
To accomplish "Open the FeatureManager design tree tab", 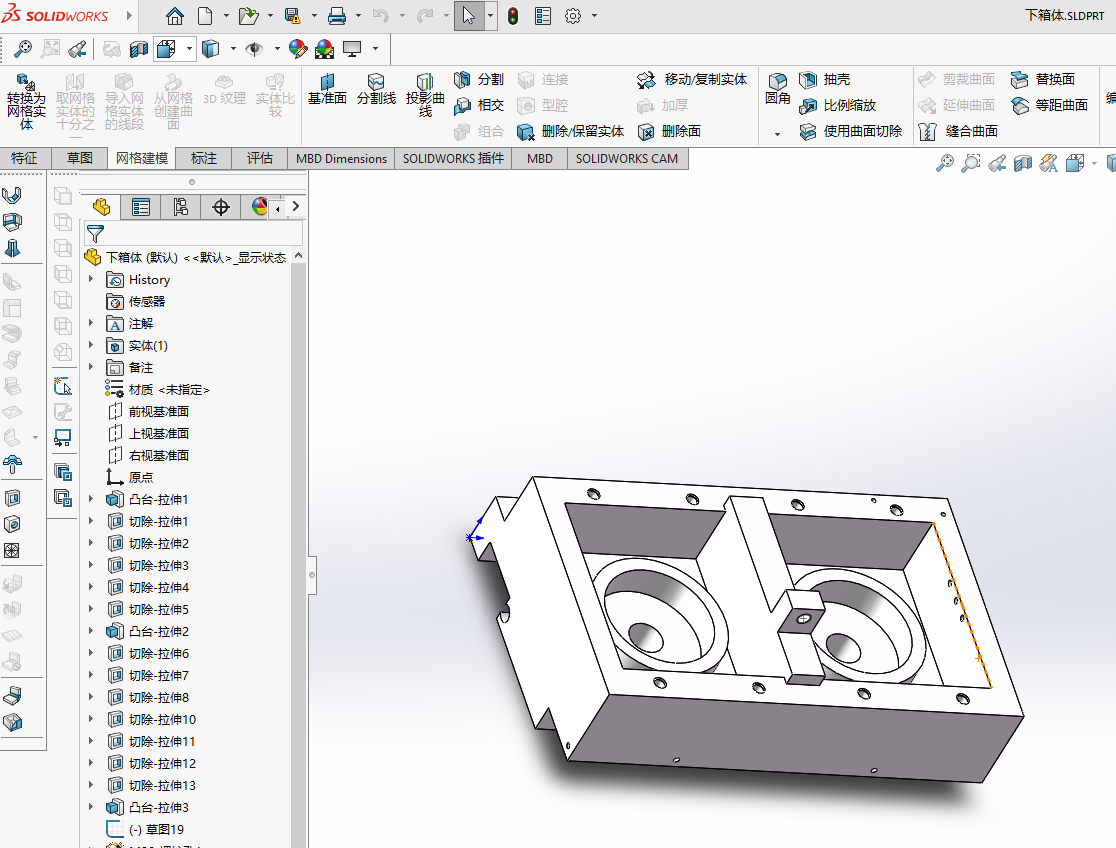I will 101,207.
